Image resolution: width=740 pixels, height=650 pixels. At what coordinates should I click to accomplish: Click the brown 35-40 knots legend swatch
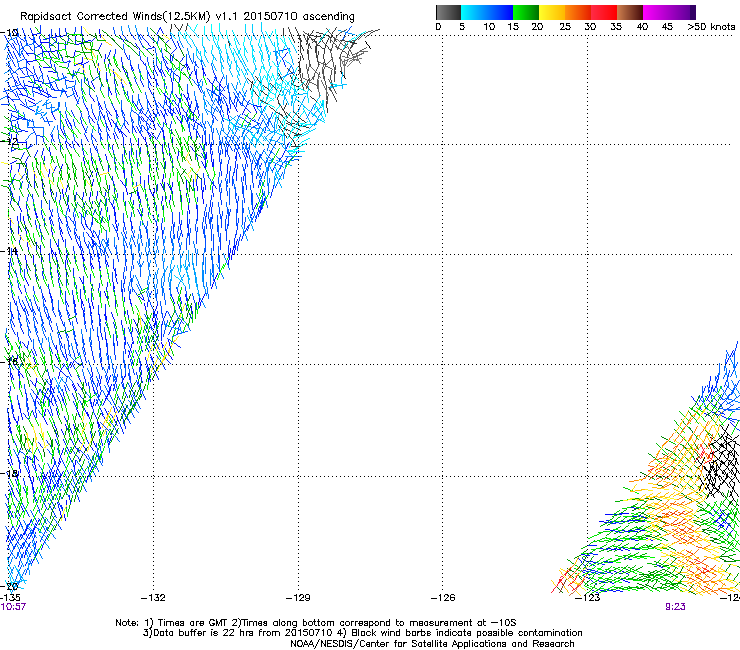(x=630, y=12)
